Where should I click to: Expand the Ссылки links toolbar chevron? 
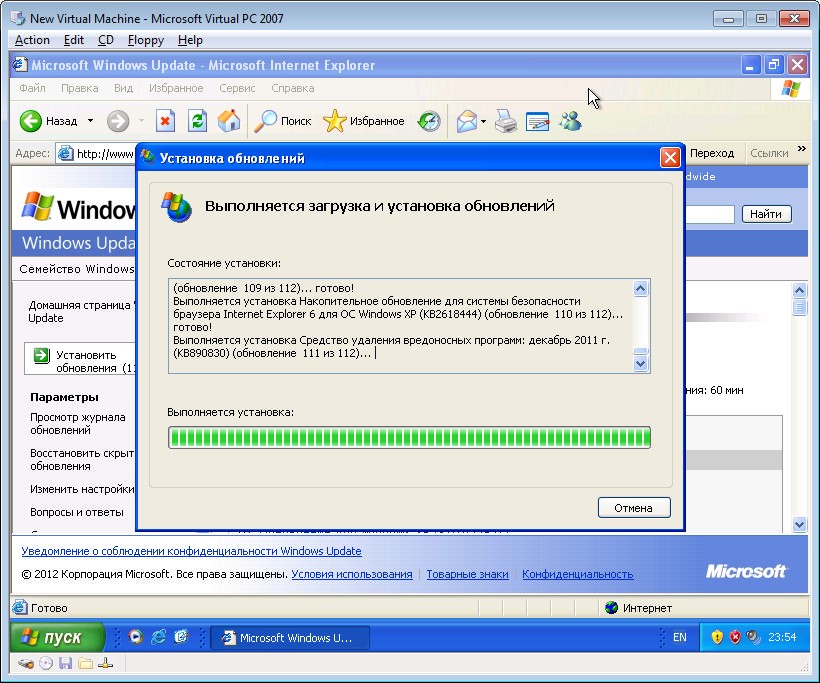tap(800, 153)
